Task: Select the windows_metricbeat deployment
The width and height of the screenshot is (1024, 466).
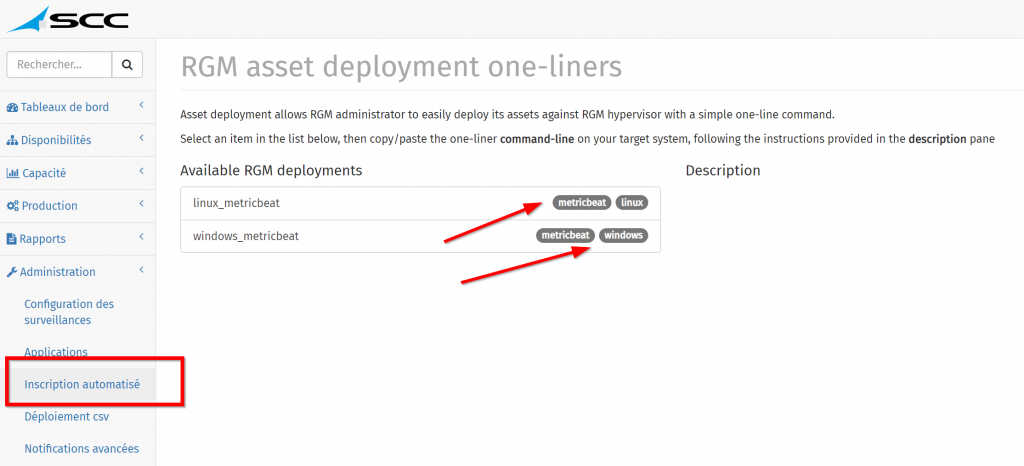Action: 421,236
